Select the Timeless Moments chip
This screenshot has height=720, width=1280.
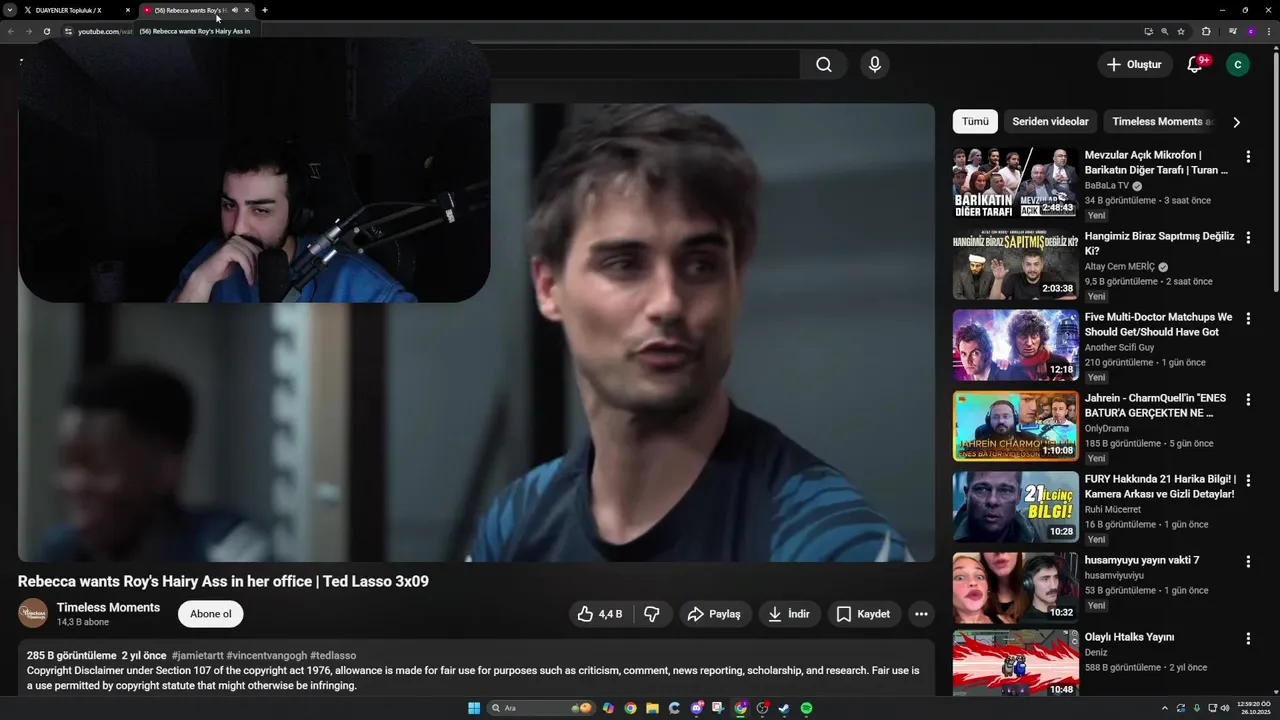pyautogui.click(x=1162, y=121)
